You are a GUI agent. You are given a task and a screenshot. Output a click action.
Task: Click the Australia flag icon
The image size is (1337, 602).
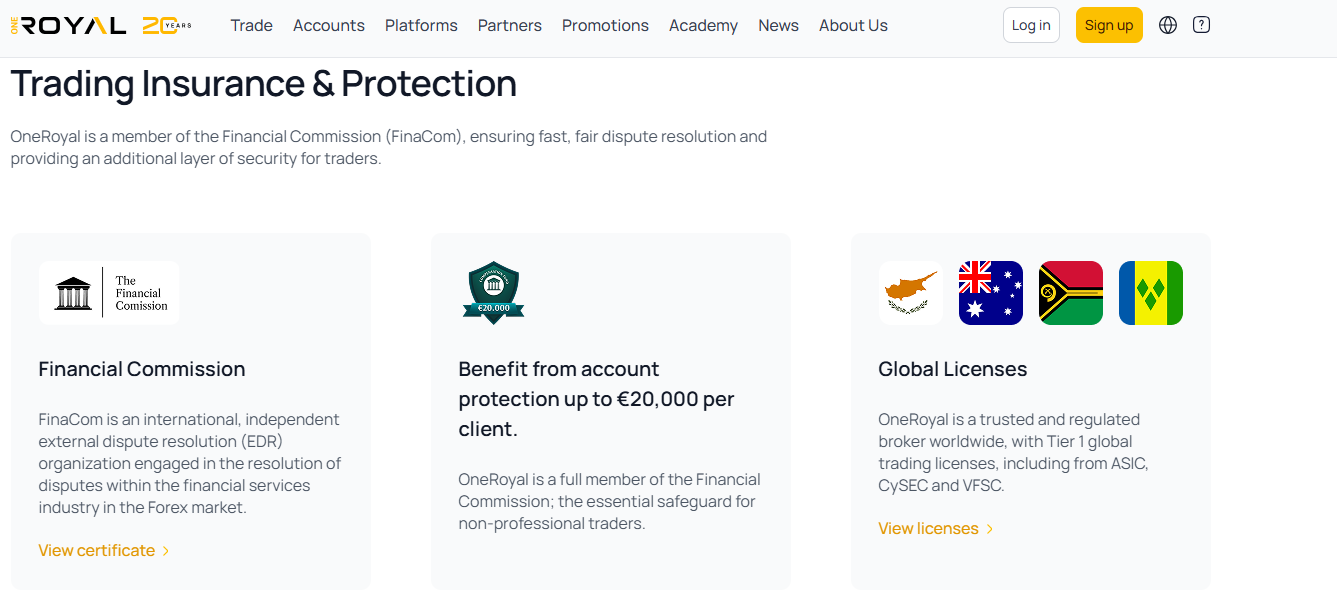990,293
